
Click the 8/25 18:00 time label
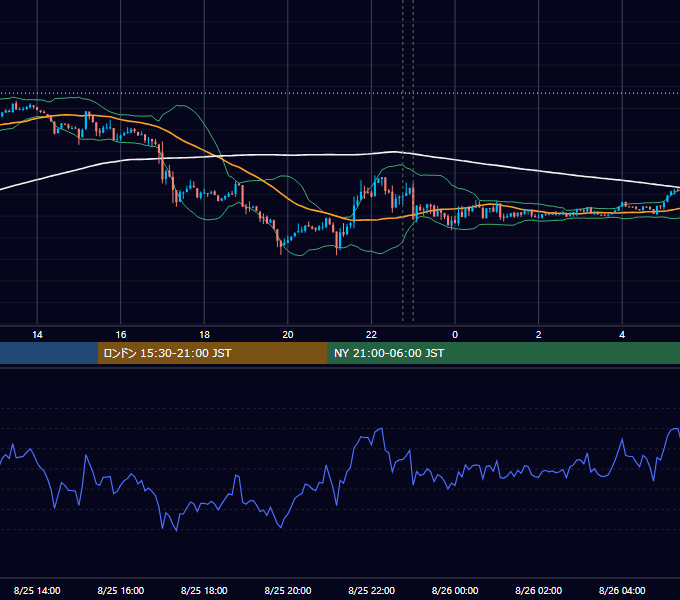click(204, 590)
